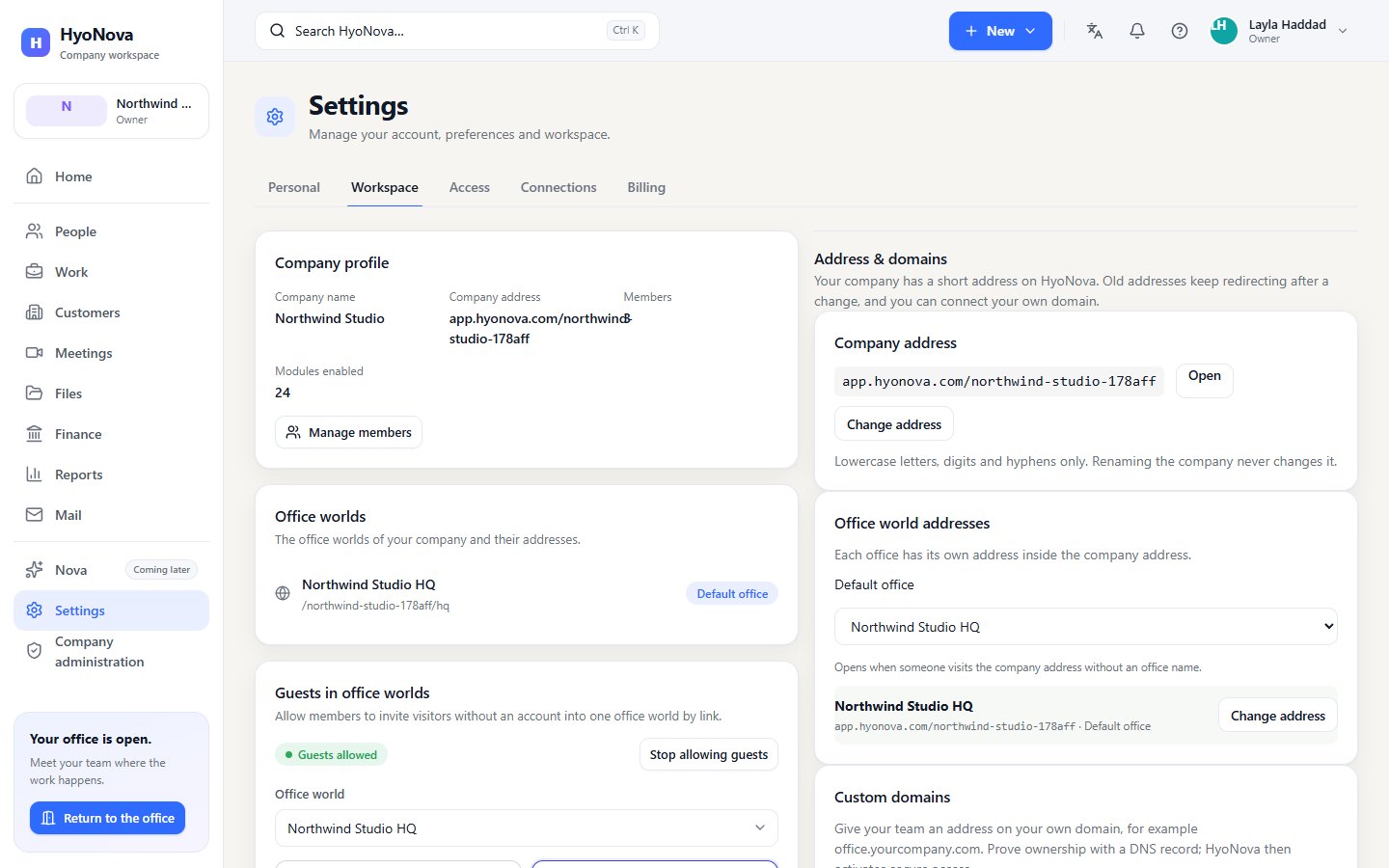Go to the Work briefcase item
Image resolution: width=1389 pixels, height=868 pixels.
pos(111,272)
